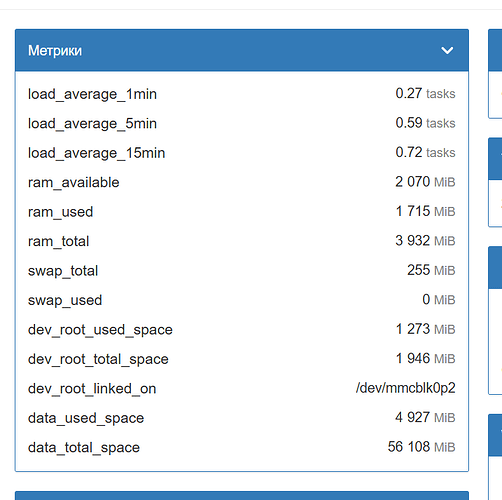The height and width of the screenshot is (500, 502).
Task: Click the data_total_space label
Action: click(84, 447)
